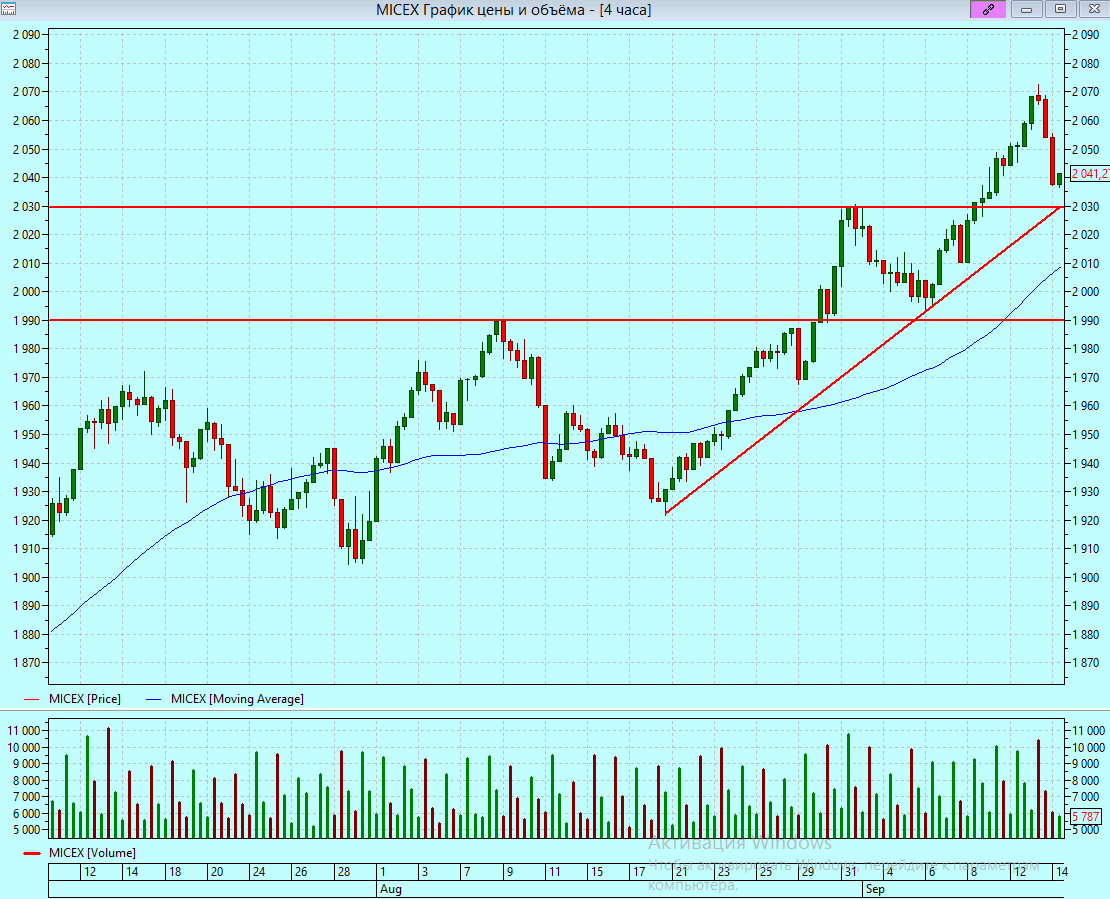This screenshot has height=899, width=1110.
Task: Click date label 9 on the time axis
Action: click(x=510, y=871)
